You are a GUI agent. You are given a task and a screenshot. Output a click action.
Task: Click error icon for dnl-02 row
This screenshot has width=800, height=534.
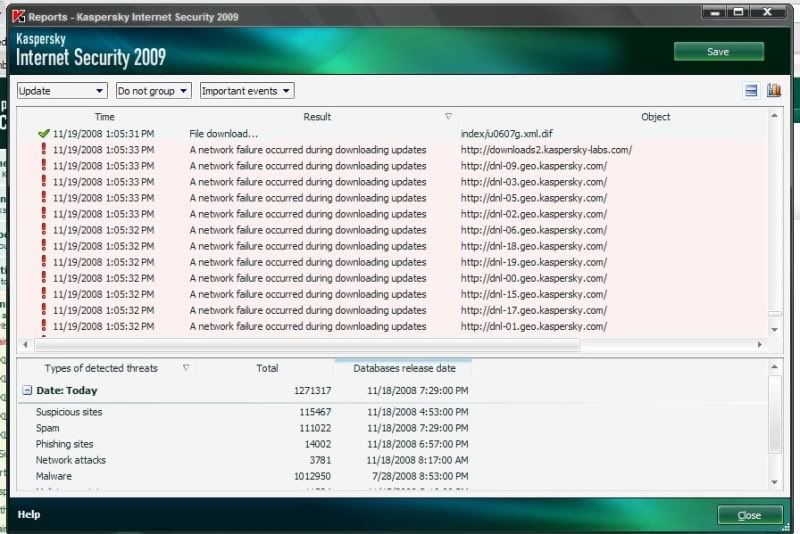point(44,213)
